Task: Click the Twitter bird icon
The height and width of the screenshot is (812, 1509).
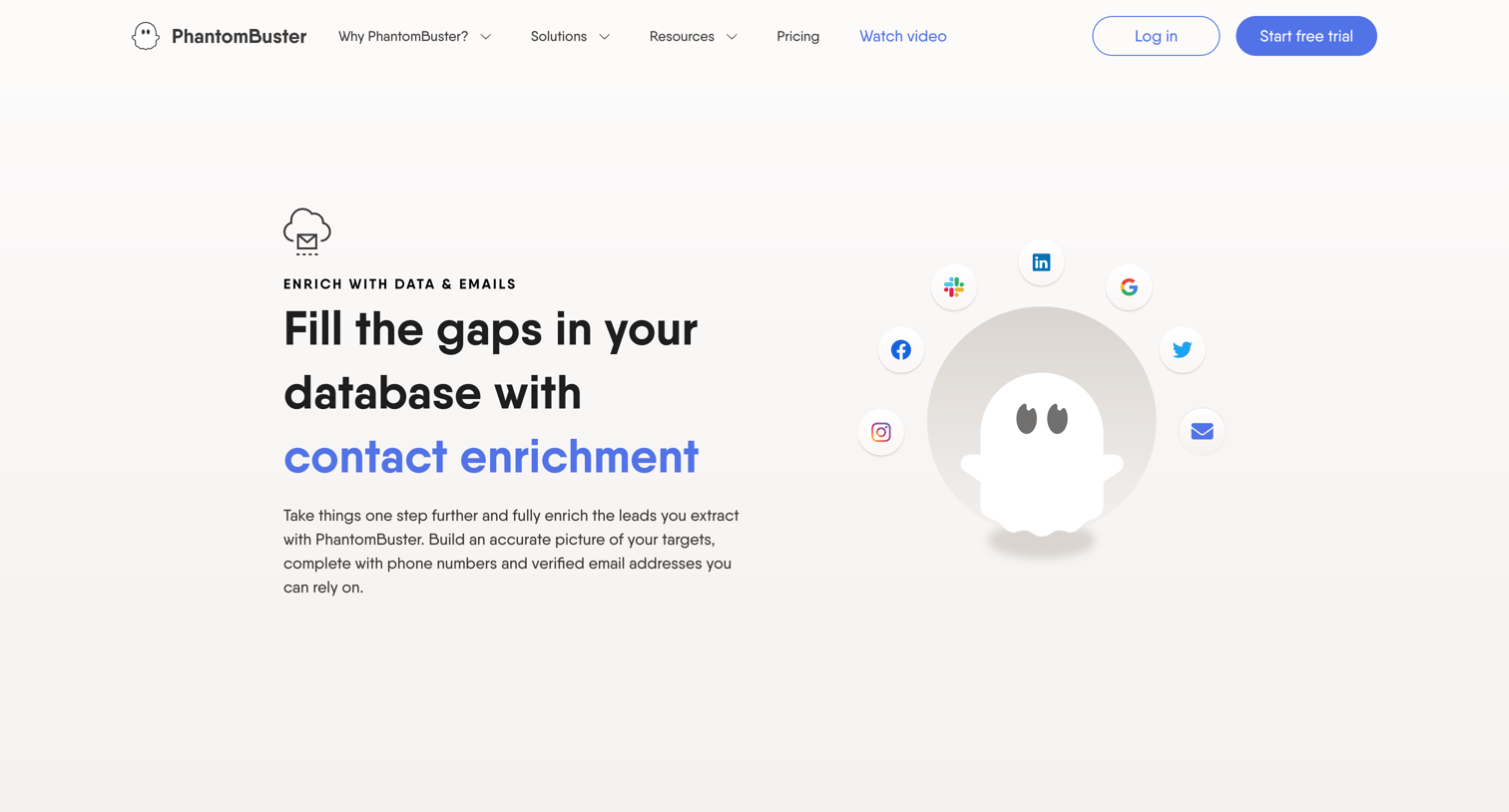Action: (x=1183, y=350)
